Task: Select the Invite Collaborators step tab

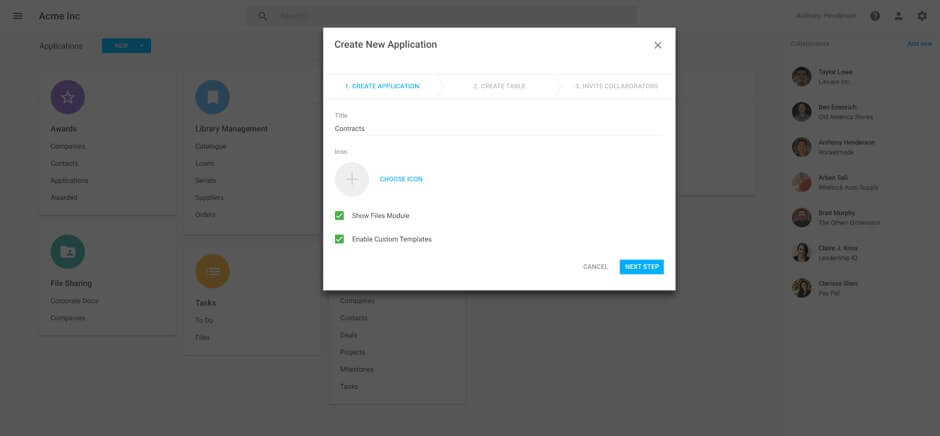Action: click(616, 86)
